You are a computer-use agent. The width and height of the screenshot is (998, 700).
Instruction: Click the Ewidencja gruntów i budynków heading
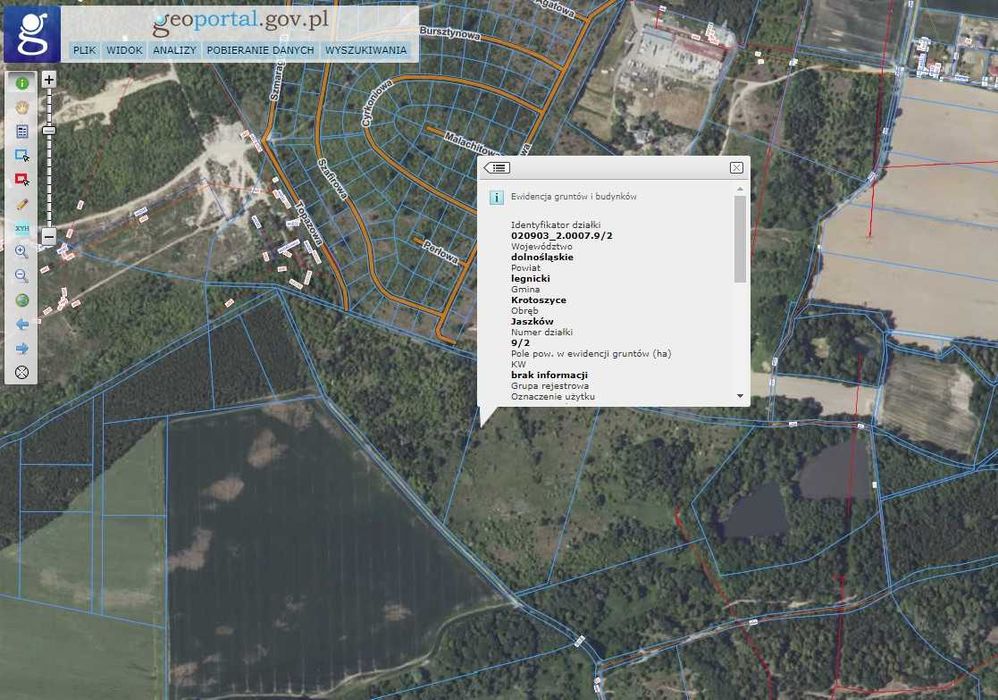click(x=573, y=197)
